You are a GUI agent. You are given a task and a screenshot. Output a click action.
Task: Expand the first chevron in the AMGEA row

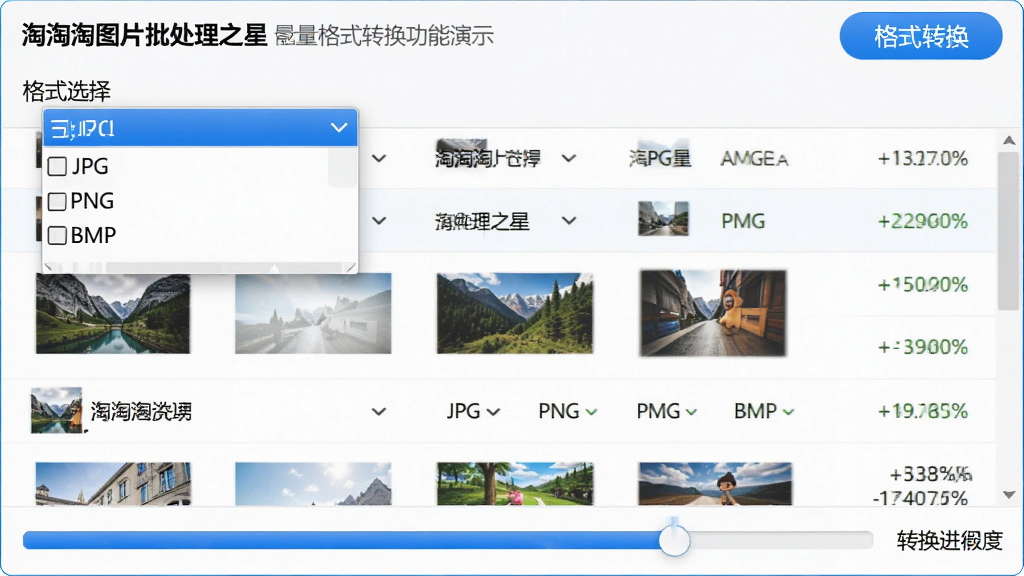tap(379, 158)
